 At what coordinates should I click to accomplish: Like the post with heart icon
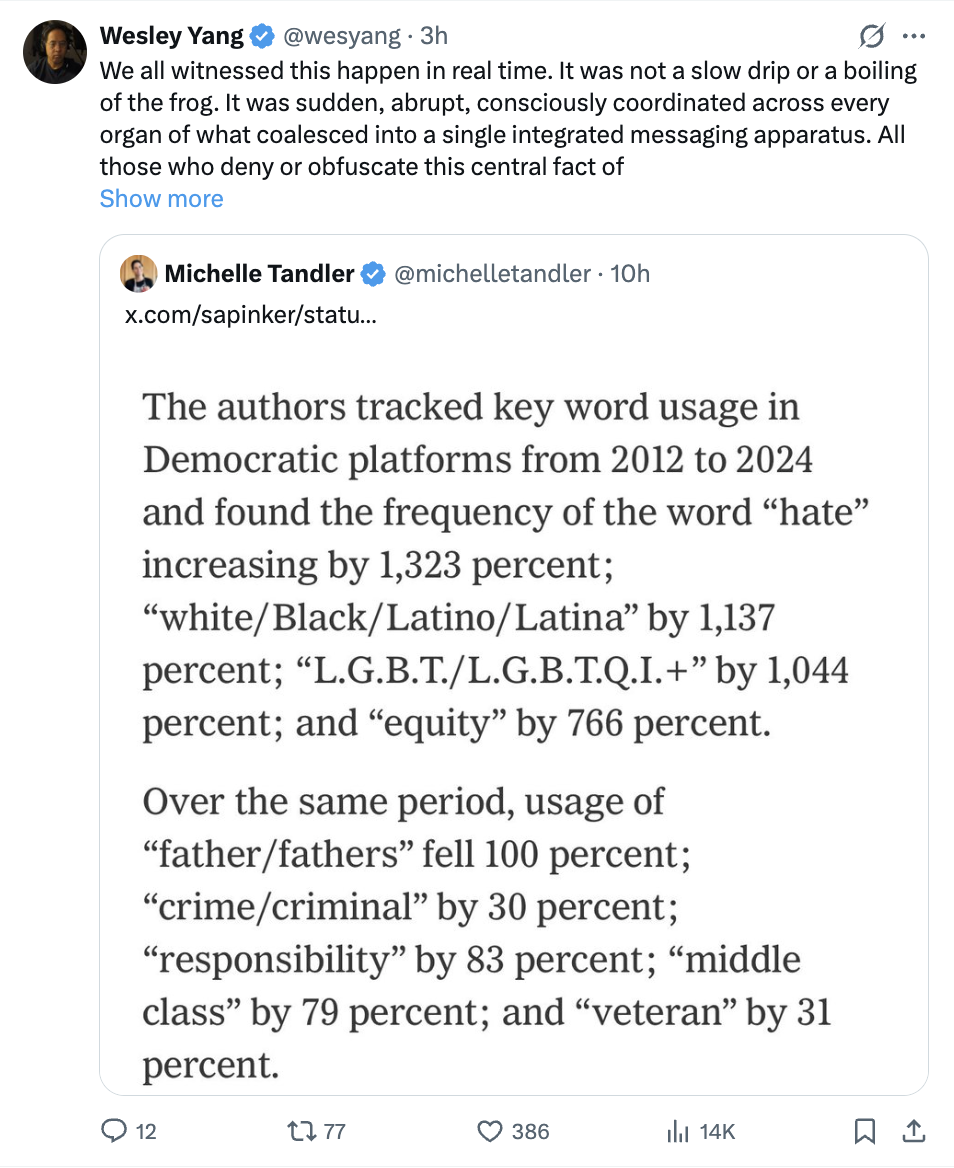tap(489, 1131)
